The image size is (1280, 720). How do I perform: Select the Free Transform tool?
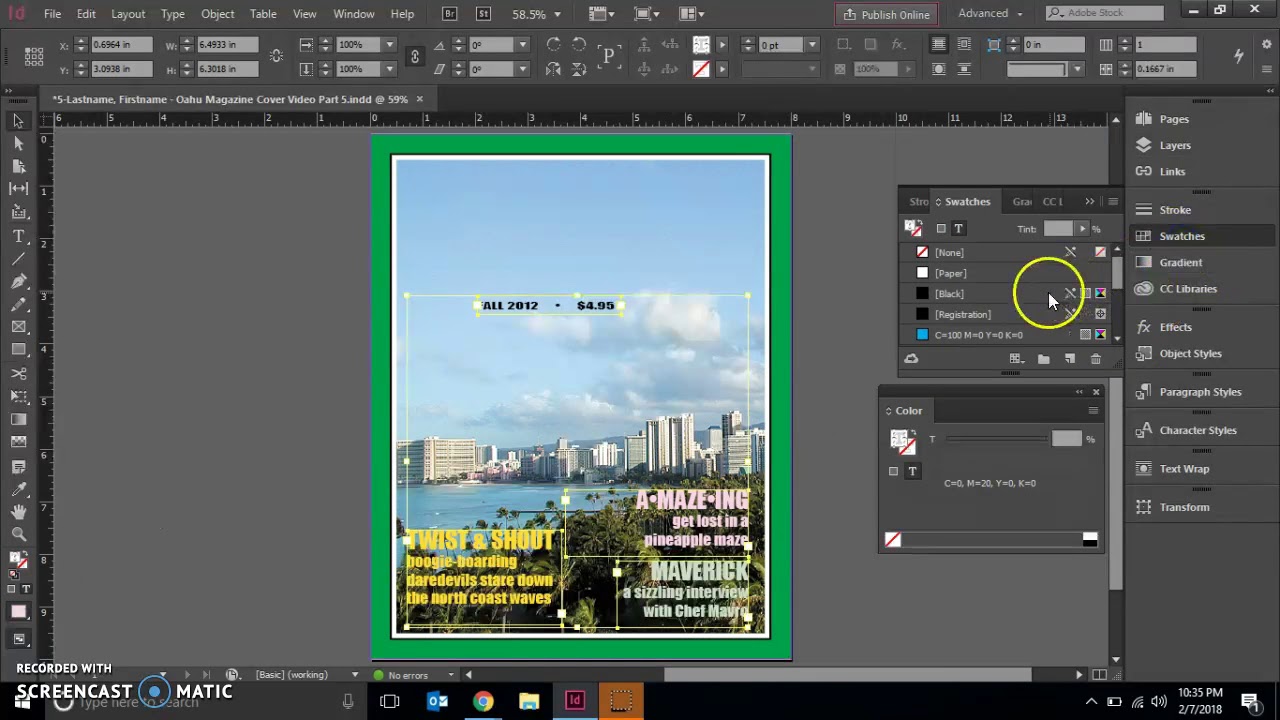[x=18, y=396]
